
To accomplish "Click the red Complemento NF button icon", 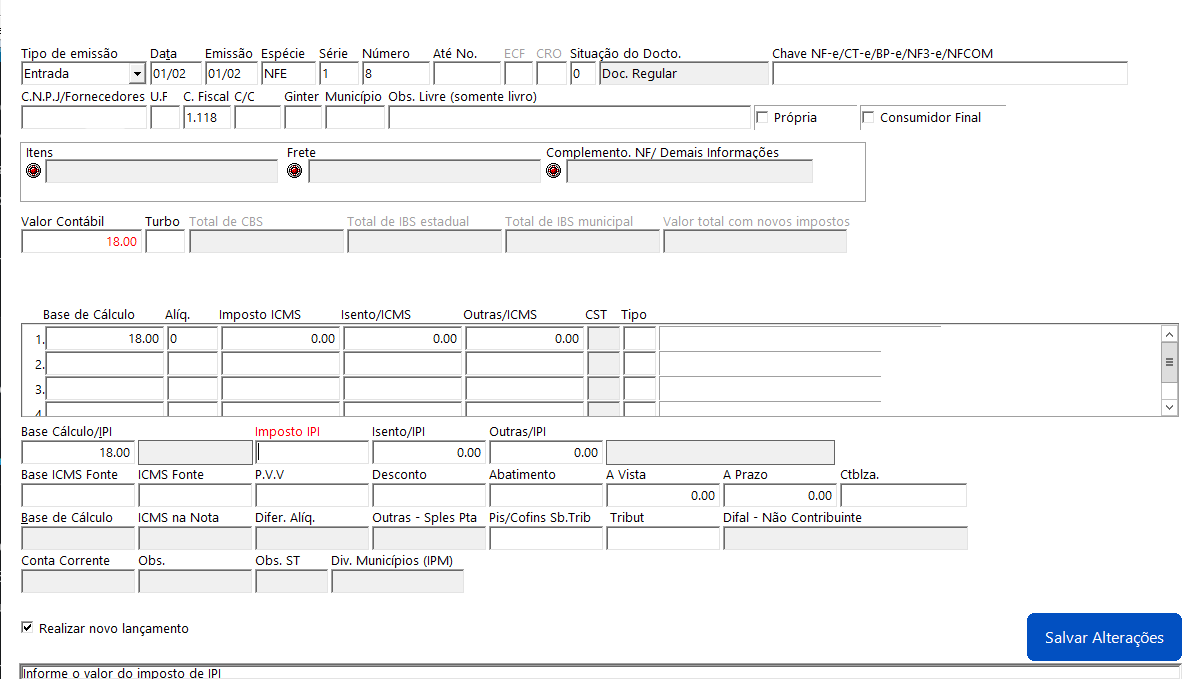I will pyautogui.click(x=554, y=171).
